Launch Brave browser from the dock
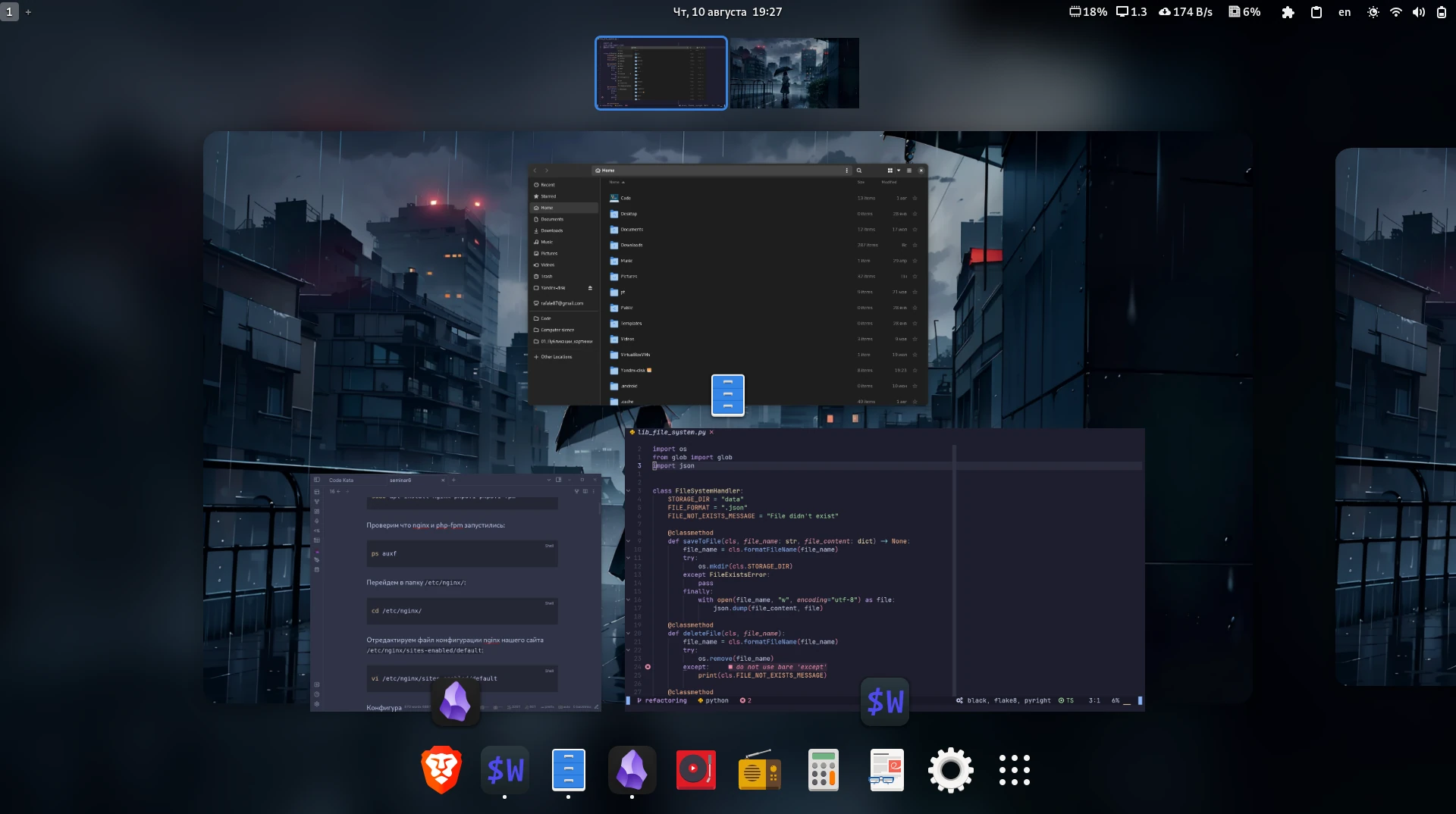 tap(441, 770)
